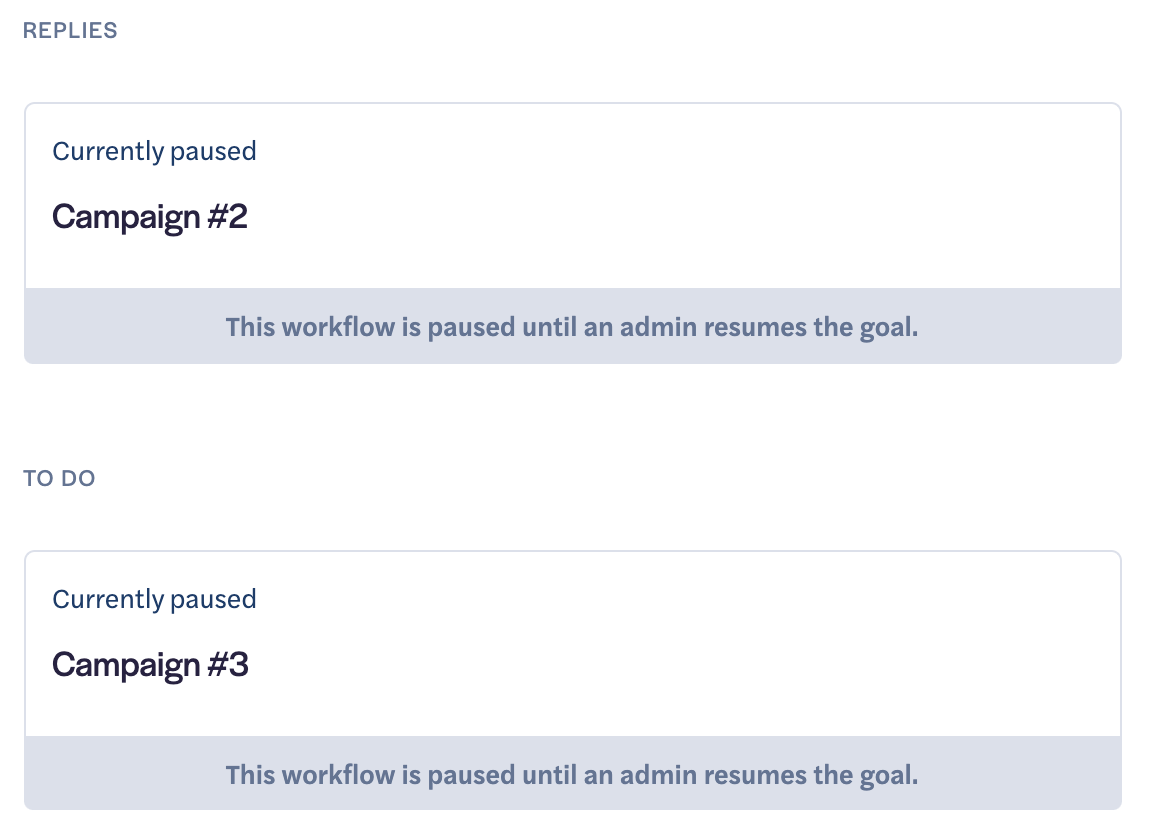Select the Campaign #3 title text

pyautogui.click(x=150, y=664)
